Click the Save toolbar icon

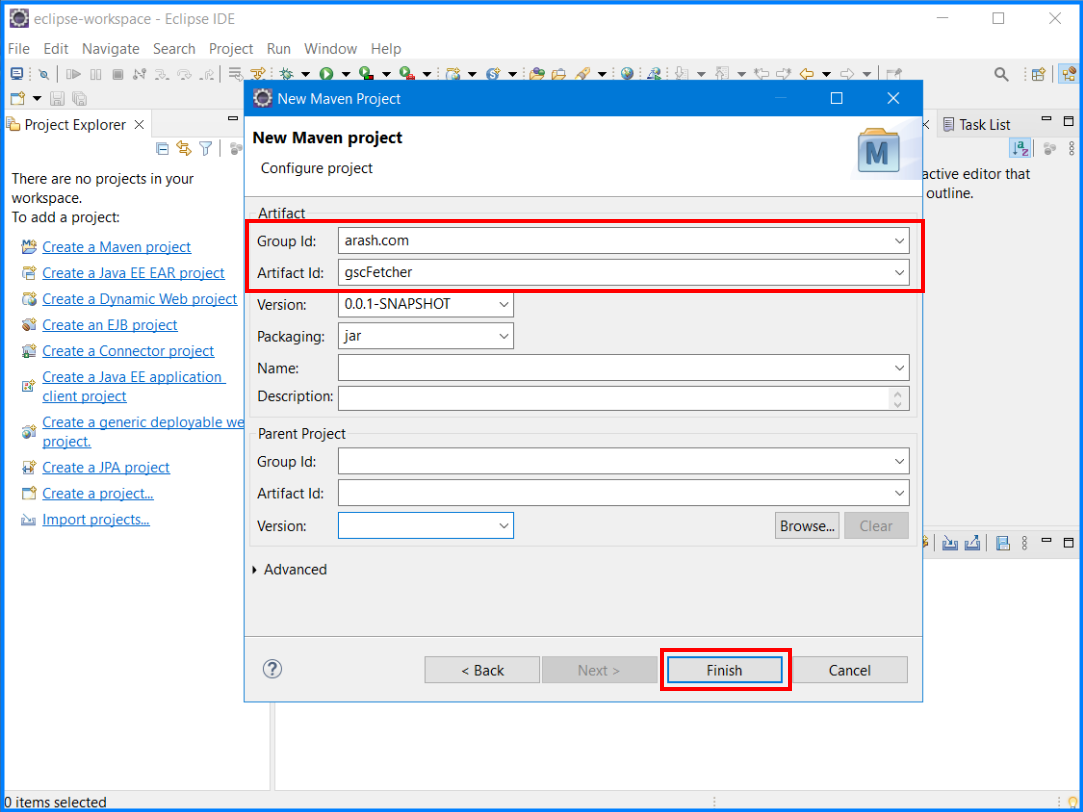pyautogui.click(x=57, y=99)
